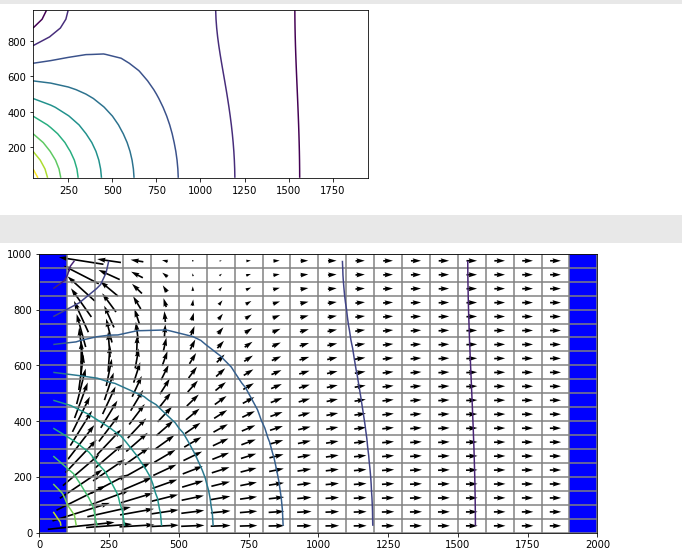
Task: Click y-axis label 200 on upper plot
Action: pyautogui.click(x=16, y=149)
